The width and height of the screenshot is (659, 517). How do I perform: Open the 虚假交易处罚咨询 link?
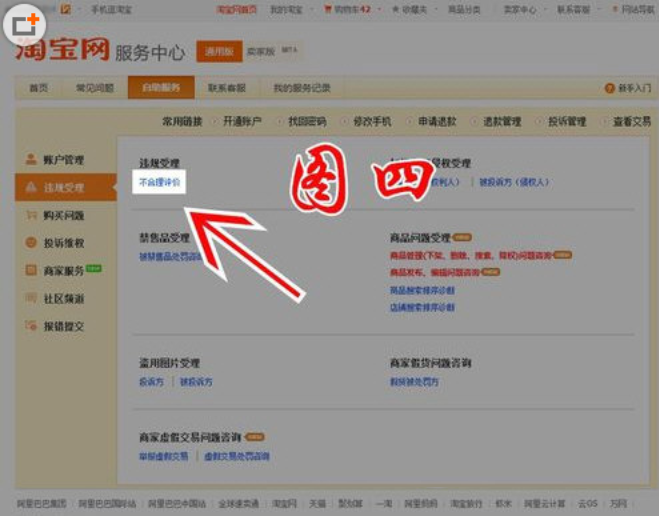tap(237, 456)
